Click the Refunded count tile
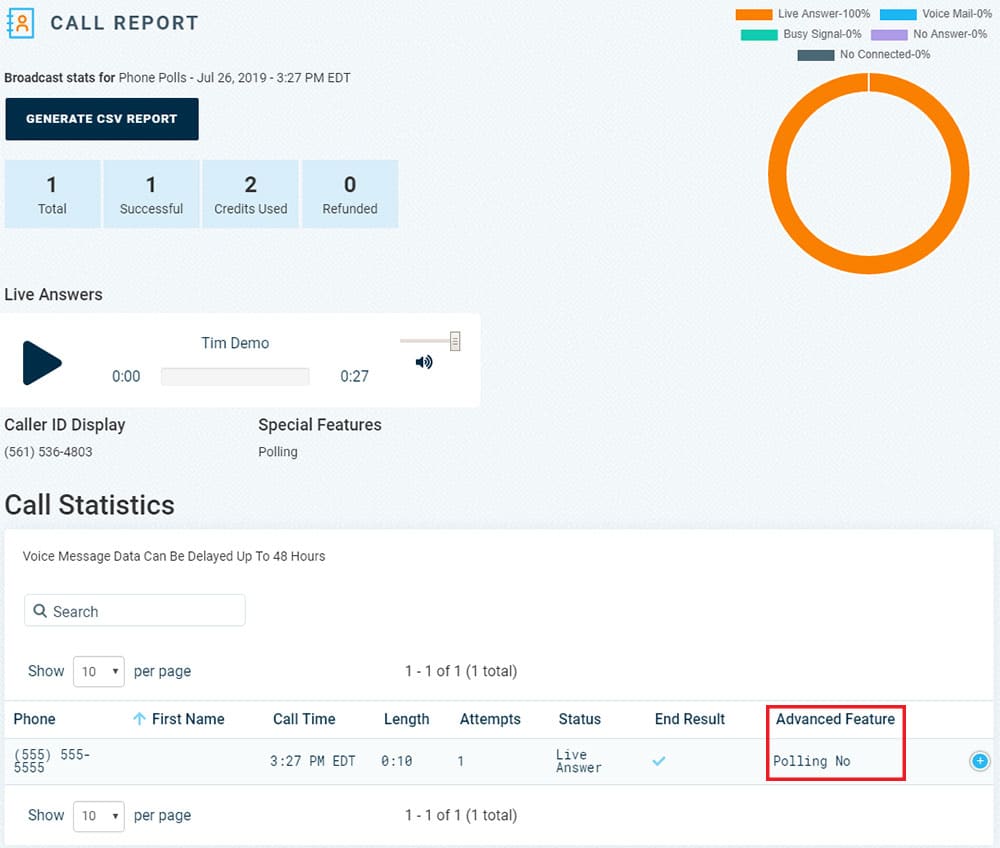This screenshot has width=1000, height=848. (x=350, y=194)
